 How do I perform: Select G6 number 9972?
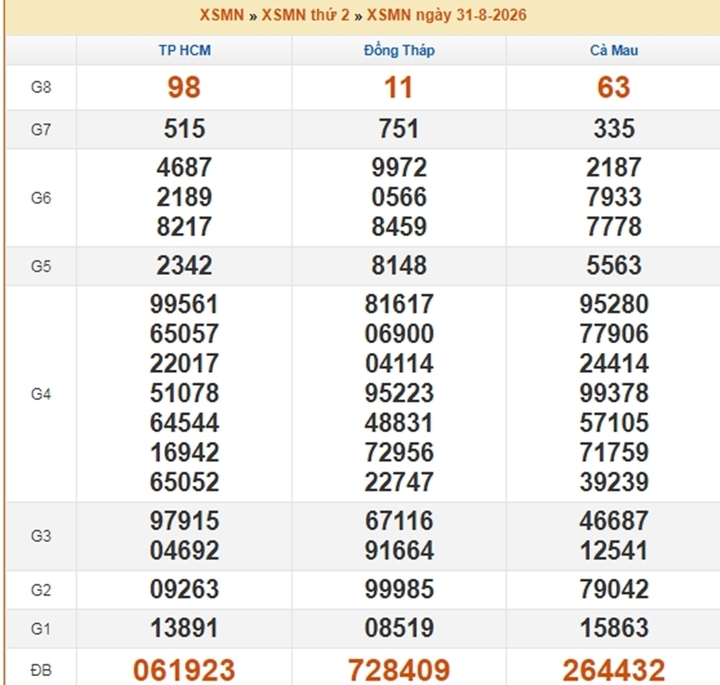(x=399, y=167)
